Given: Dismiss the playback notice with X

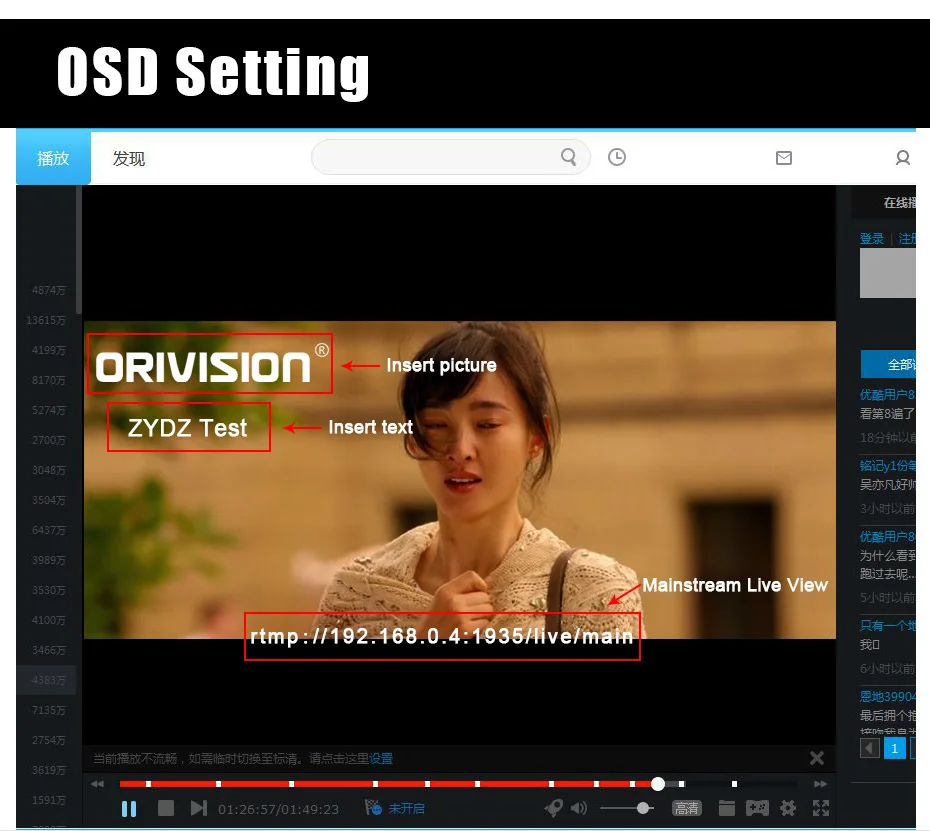Looking at the screenshot, I should pos(817,758).
